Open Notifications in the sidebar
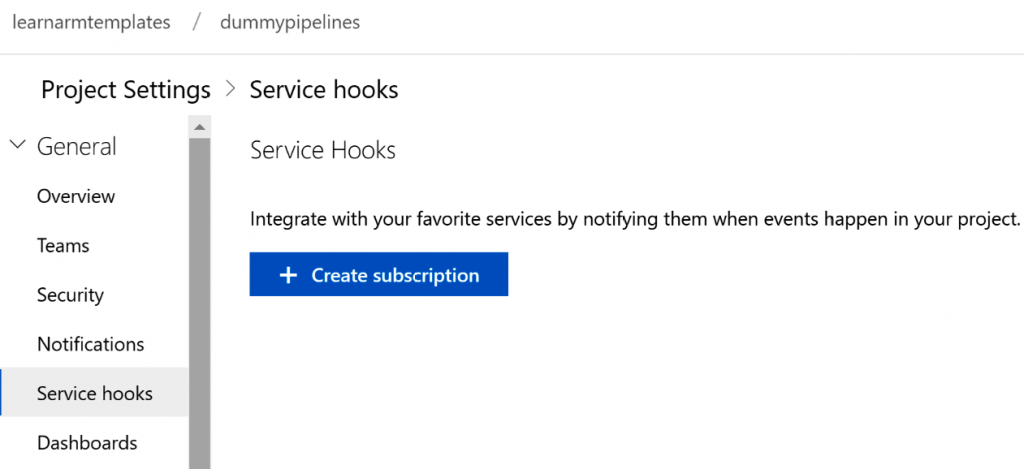Screen dimensions: 1024x469 (x=90, y=344)
